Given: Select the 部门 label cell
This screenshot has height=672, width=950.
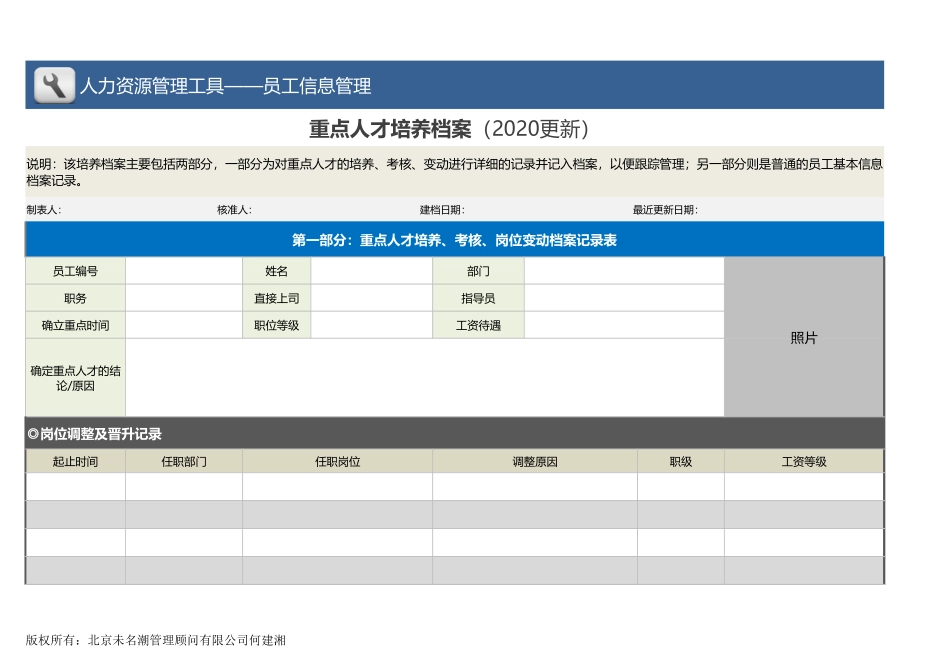Looking at the screenshot, I should point(478,270).
